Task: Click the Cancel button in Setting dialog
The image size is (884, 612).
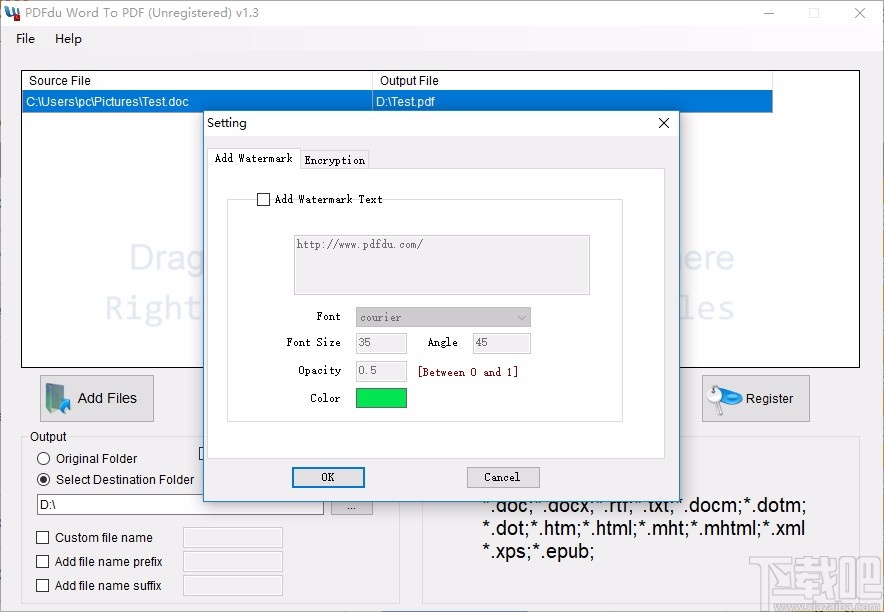Action: click(503, 477)
